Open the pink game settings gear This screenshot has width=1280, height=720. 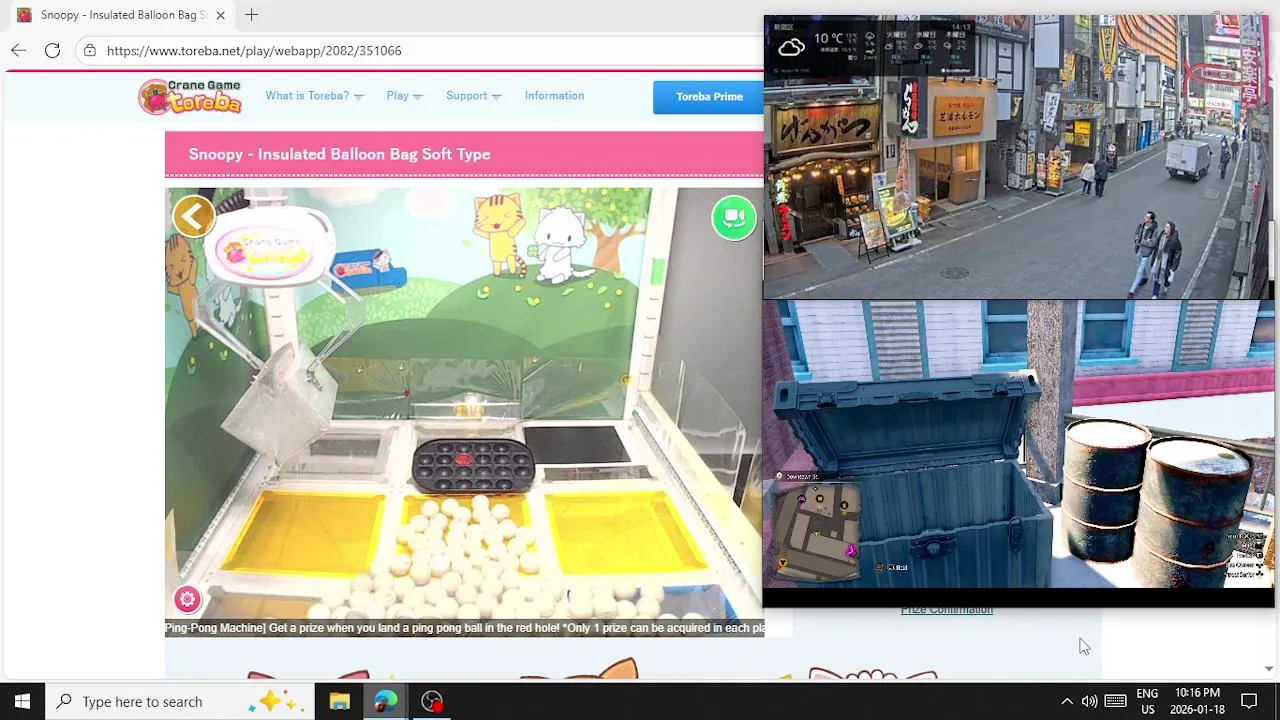(187, 599)
